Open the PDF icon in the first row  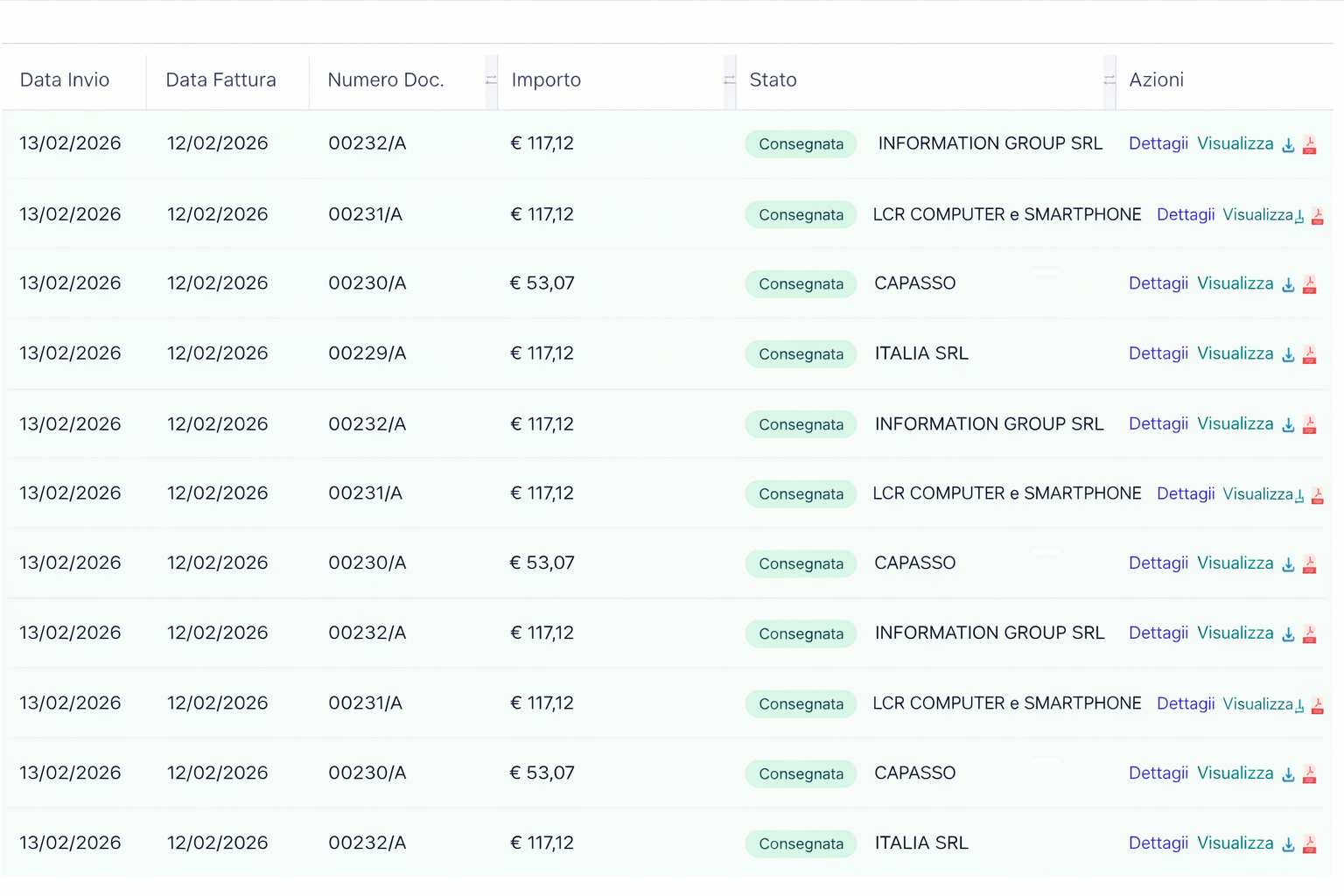click(1309, 144)
